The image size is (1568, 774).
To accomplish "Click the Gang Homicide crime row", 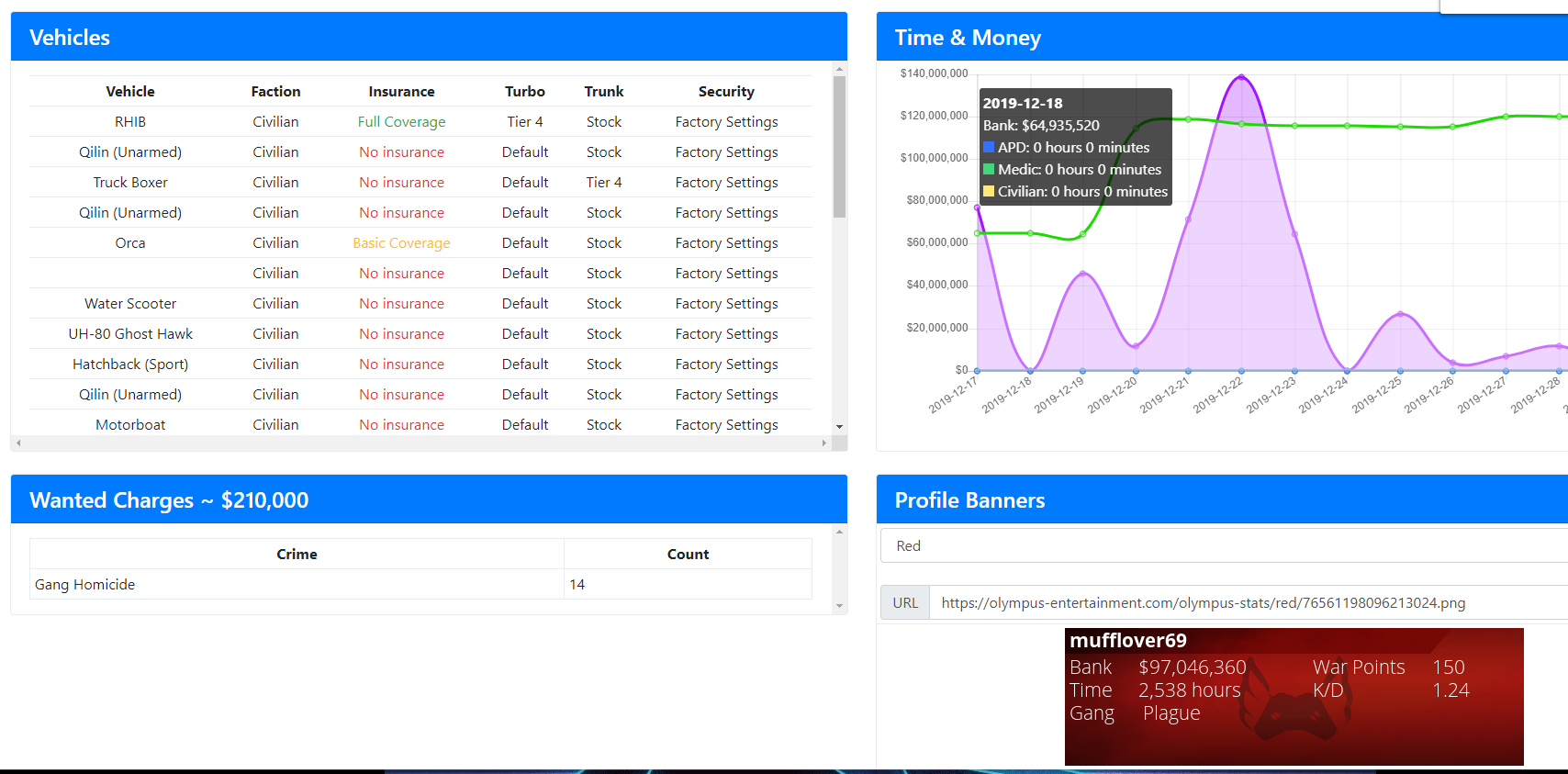I will (420, 585).
